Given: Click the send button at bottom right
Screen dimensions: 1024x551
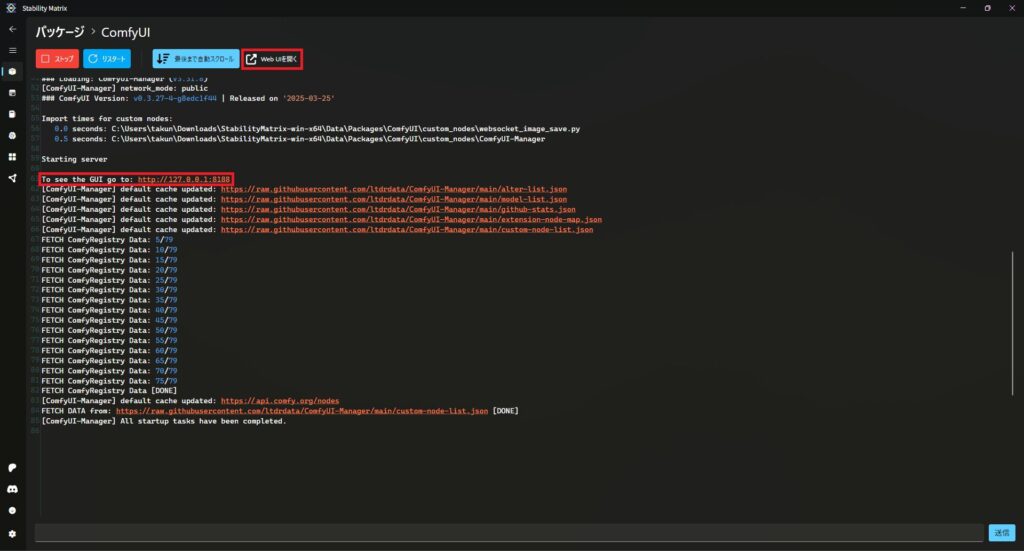Looking at the screenshot, I should (1001, 533).
